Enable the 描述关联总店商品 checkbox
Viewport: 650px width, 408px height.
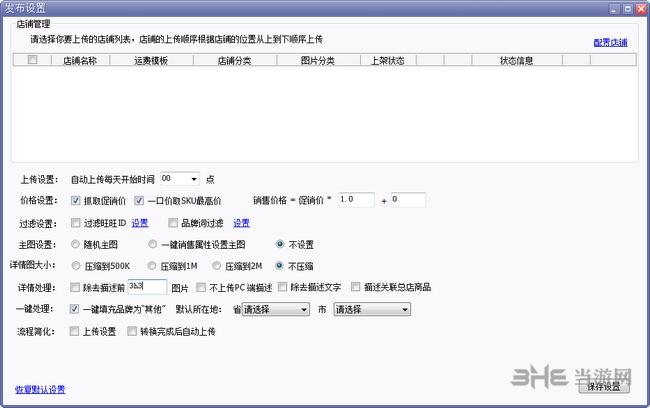tap(355, 287)
